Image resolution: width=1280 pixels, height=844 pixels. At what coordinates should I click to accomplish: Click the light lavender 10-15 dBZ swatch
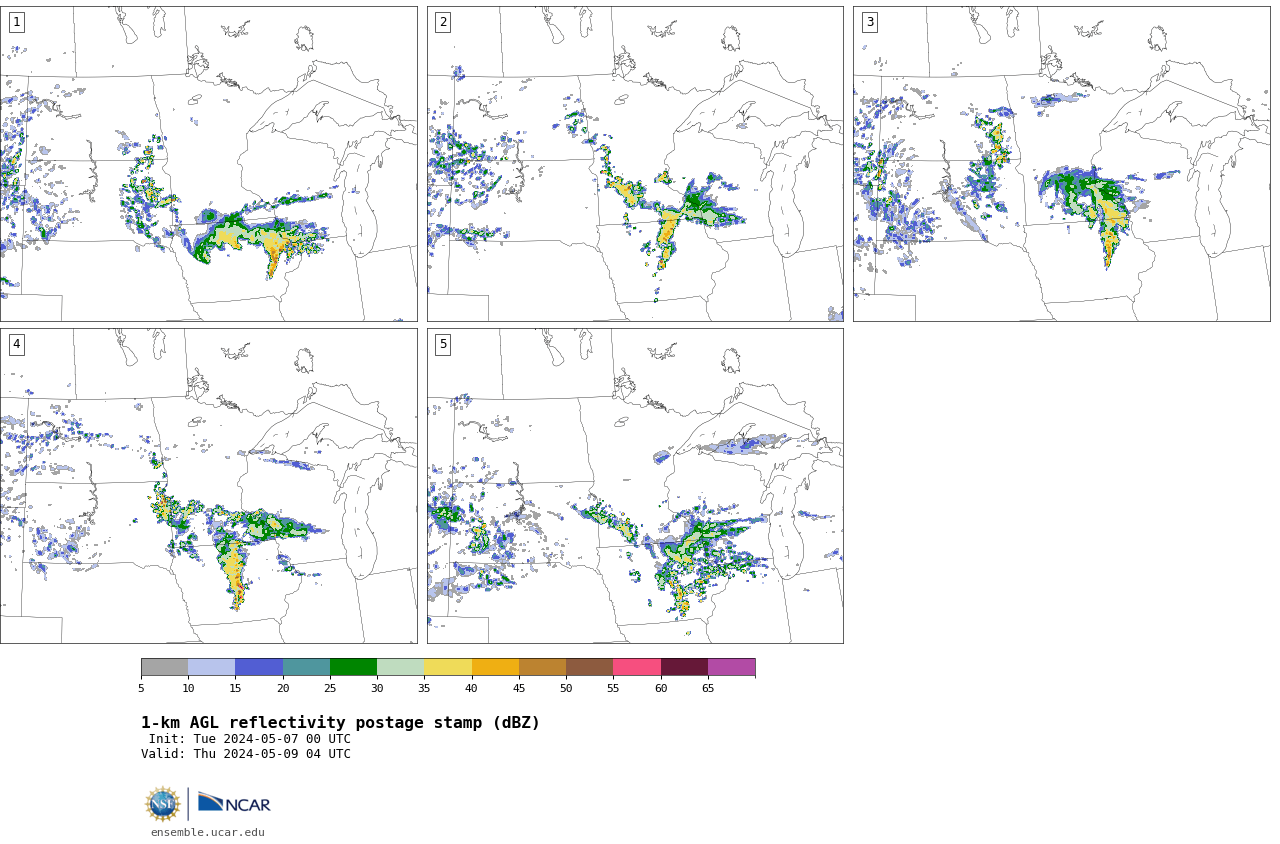click(211, 667)
